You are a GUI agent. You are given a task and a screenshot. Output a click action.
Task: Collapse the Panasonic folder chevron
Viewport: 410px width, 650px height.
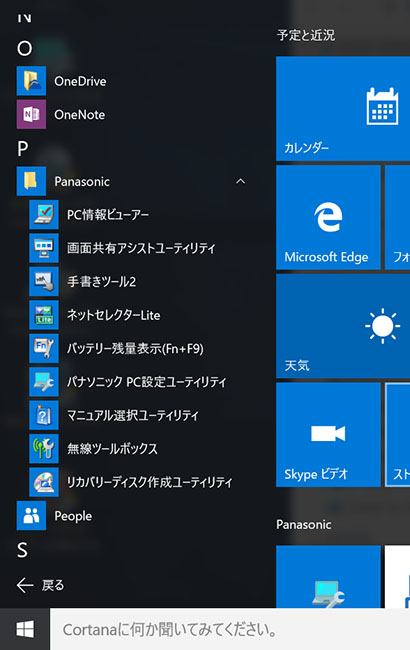click(x=240, y=181)
